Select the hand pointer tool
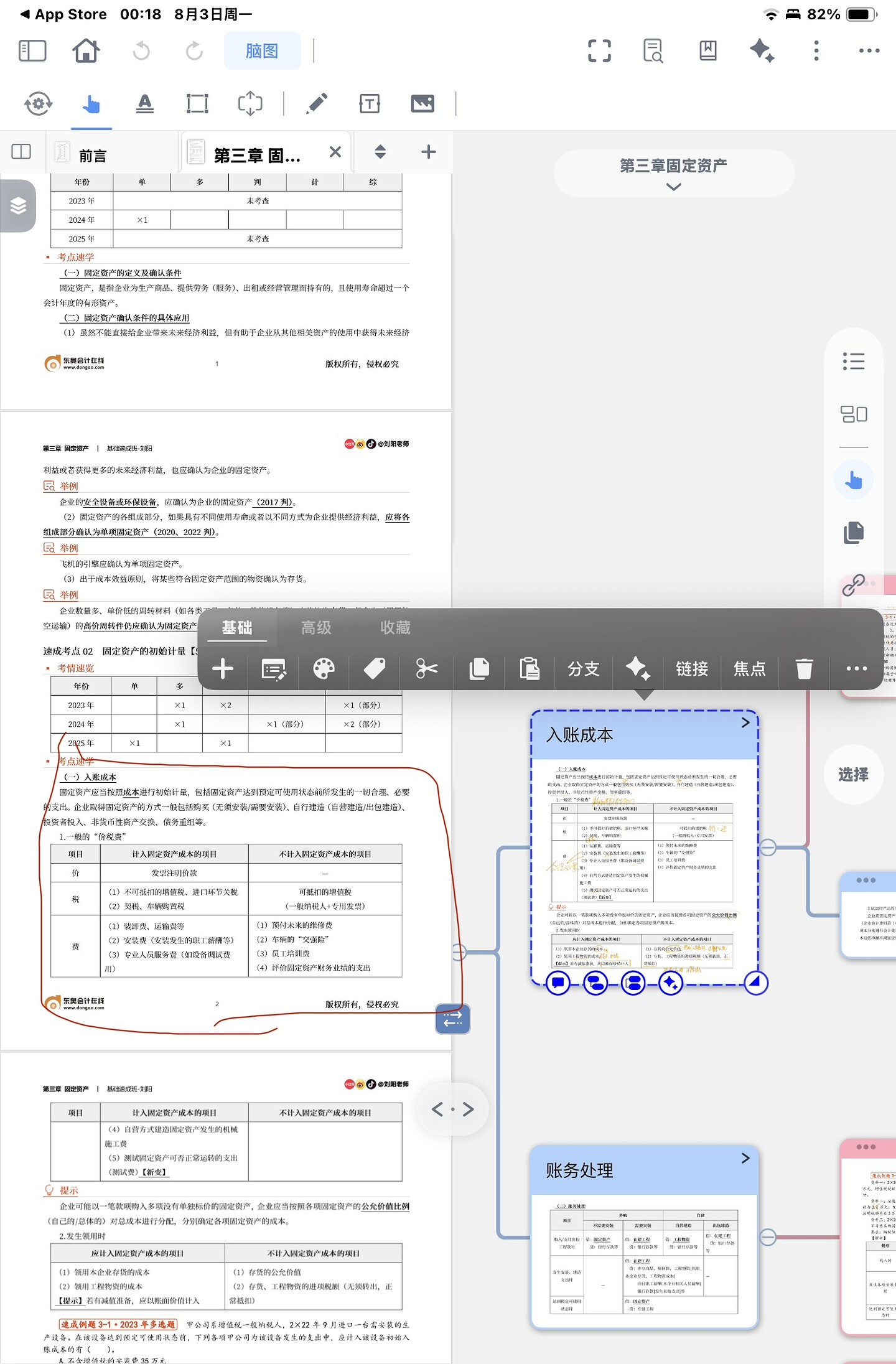This screenshot has width=896, height=1364. pyautogui.click(x=91, y=103)
